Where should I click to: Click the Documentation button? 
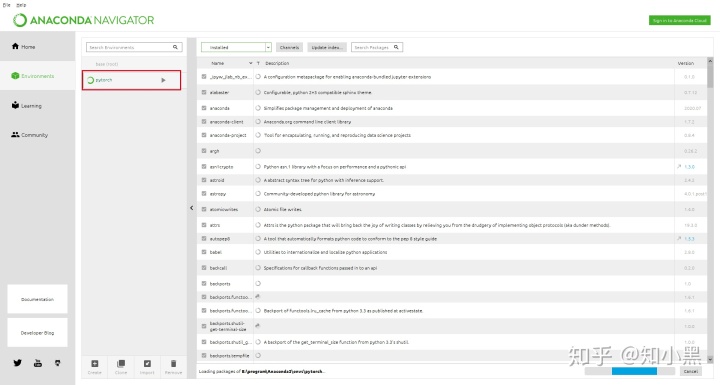coord(37,299)
